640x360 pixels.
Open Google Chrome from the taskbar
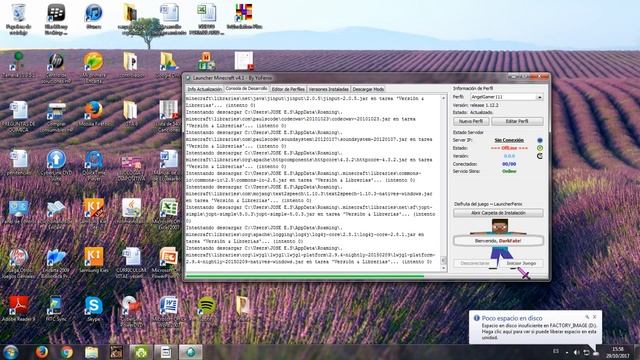pyautogui.click(x=67, y=352)
